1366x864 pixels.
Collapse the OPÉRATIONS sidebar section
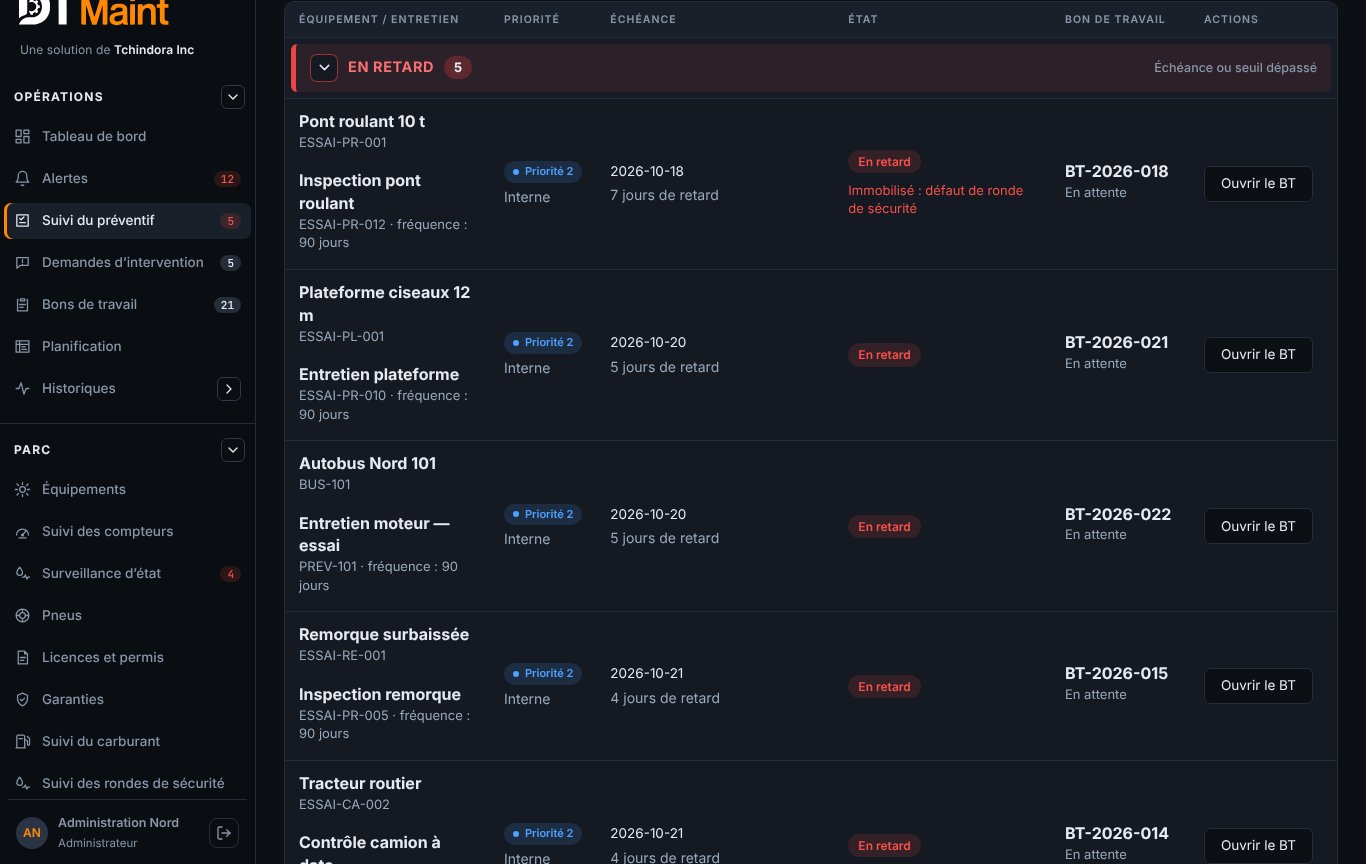(232, 97)
